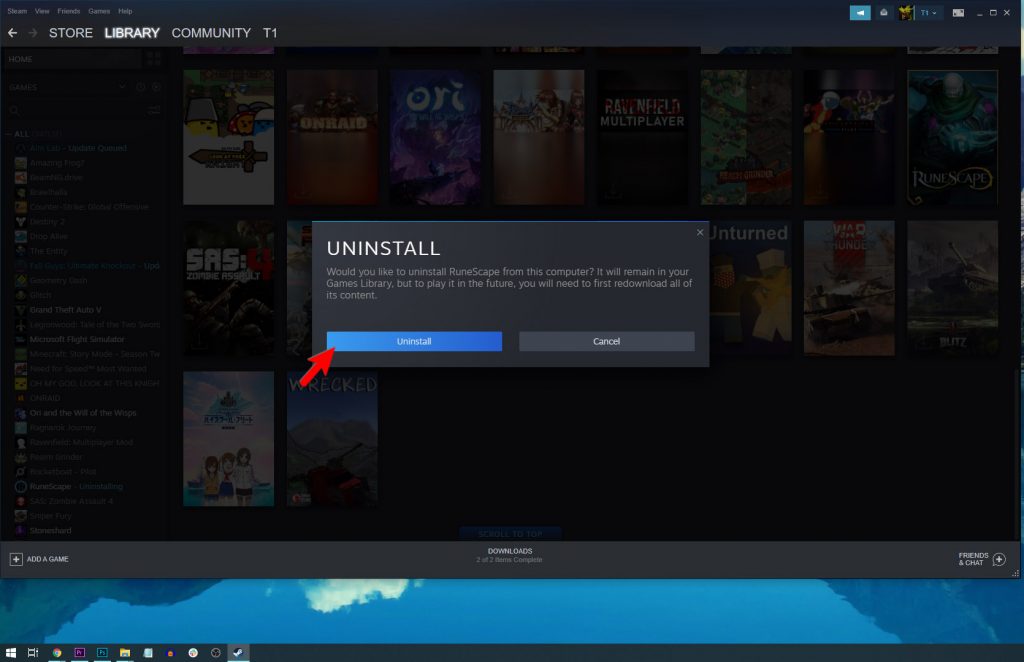
Task: Open the Blitz tank game cover
Action: coord(952,288)
